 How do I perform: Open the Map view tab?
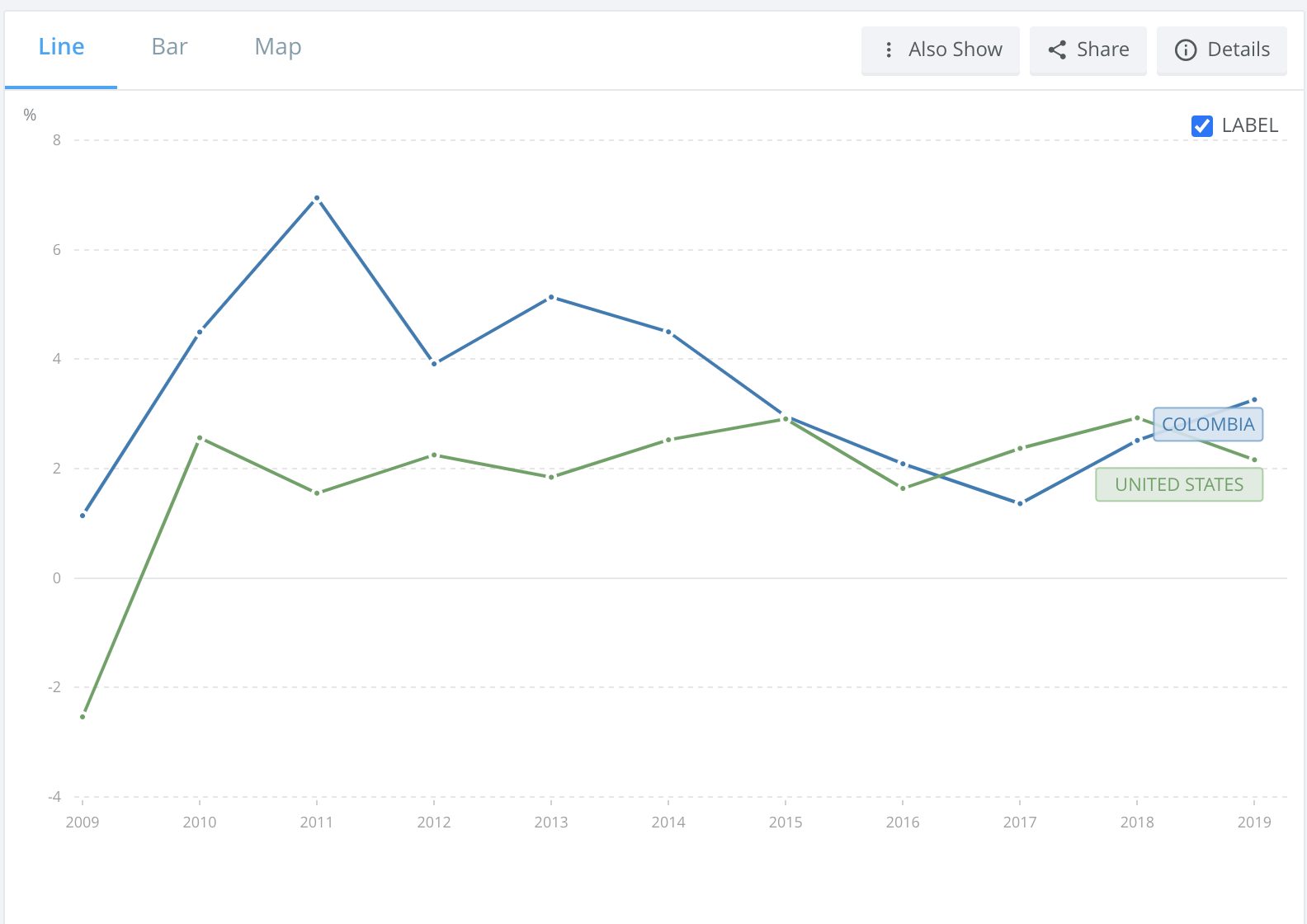[278, 47]
